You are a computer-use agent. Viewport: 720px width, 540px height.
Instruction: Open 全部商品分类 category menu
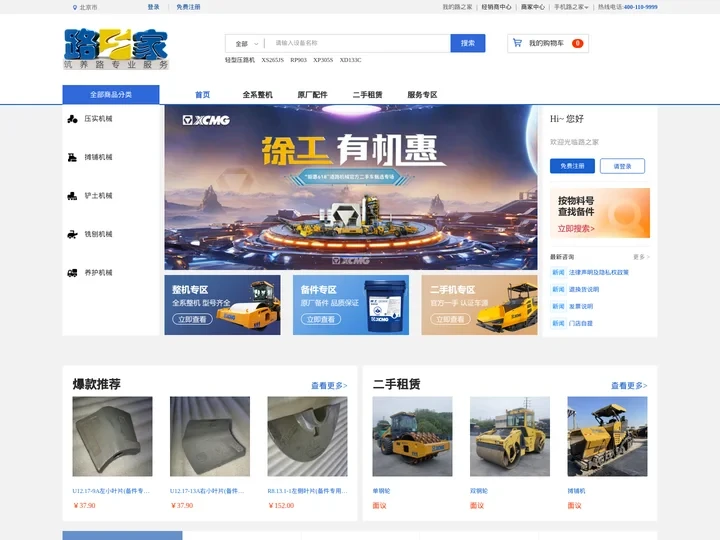[111, 95]
